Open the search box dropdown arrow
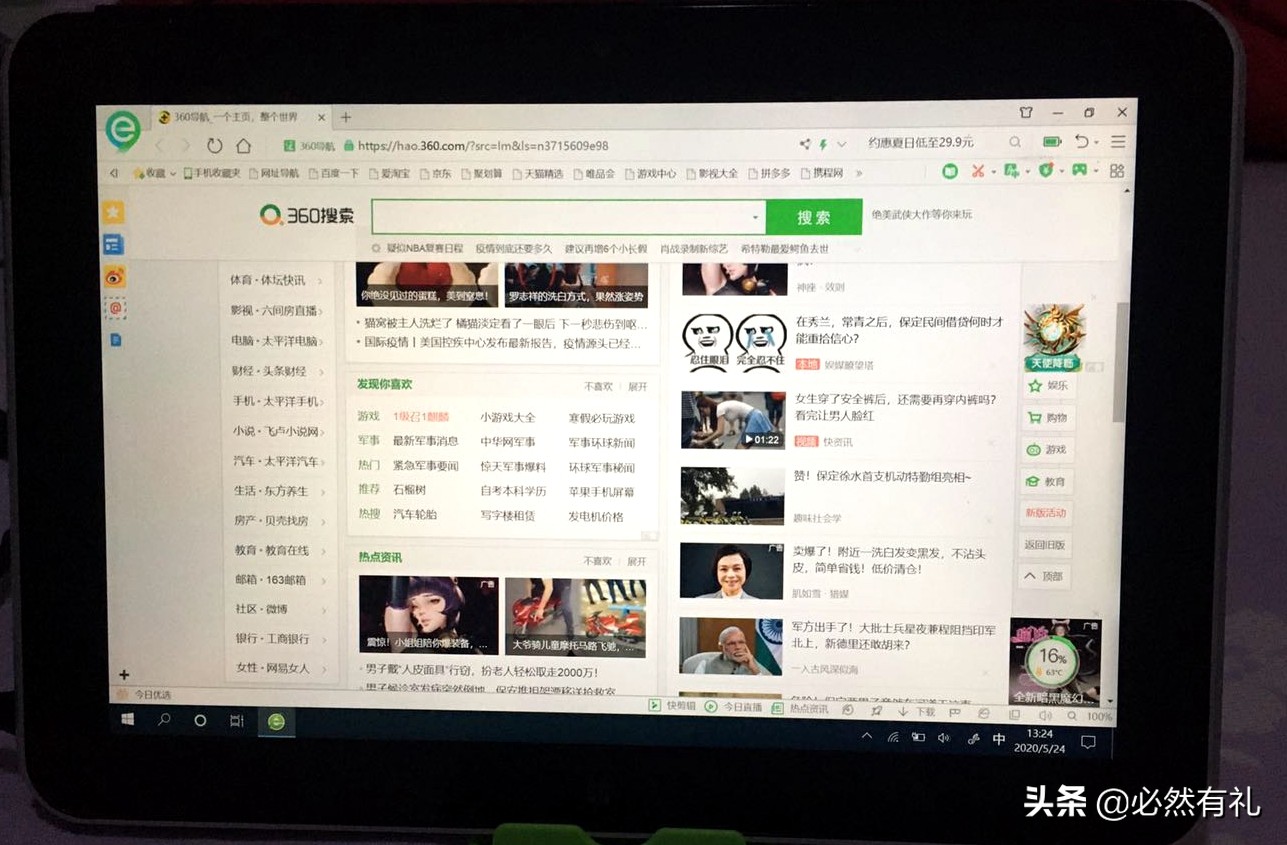 click(756, 217)
